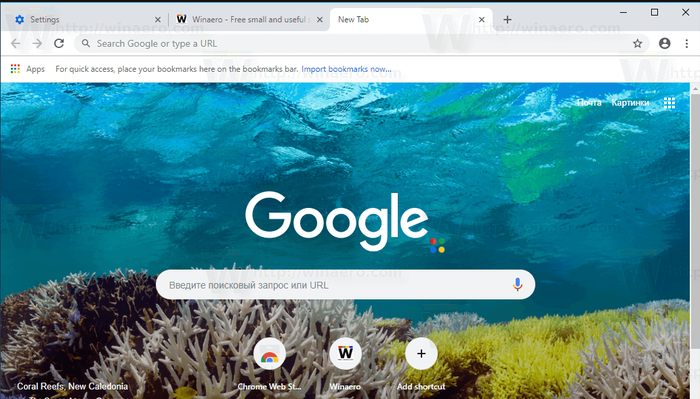Open the user profile avatar icon

pyautogui.click(x=665, y=43)
